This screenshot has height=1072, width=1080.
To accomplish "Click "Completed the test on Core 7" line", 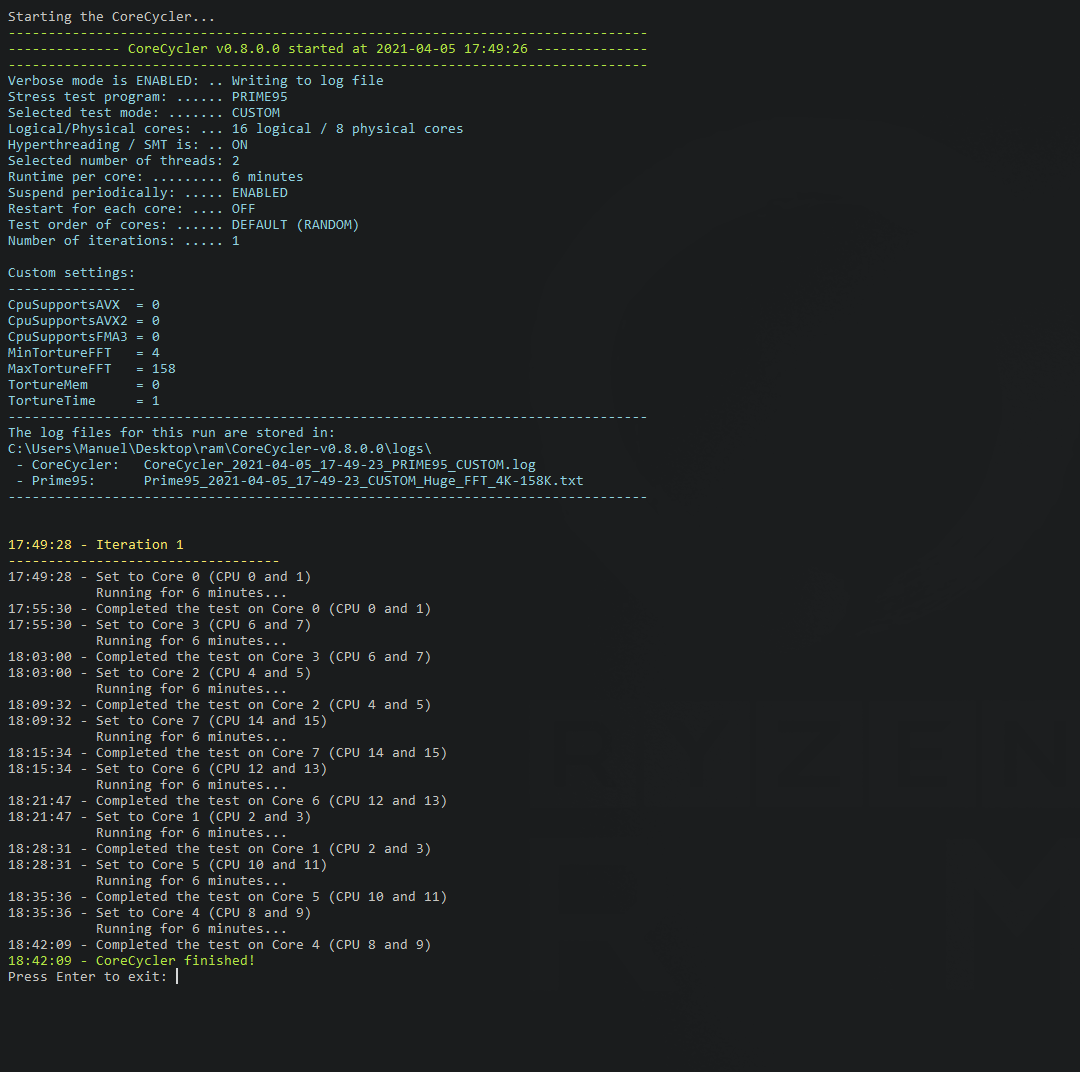I will pyautogui.click(x=227, y=753).
